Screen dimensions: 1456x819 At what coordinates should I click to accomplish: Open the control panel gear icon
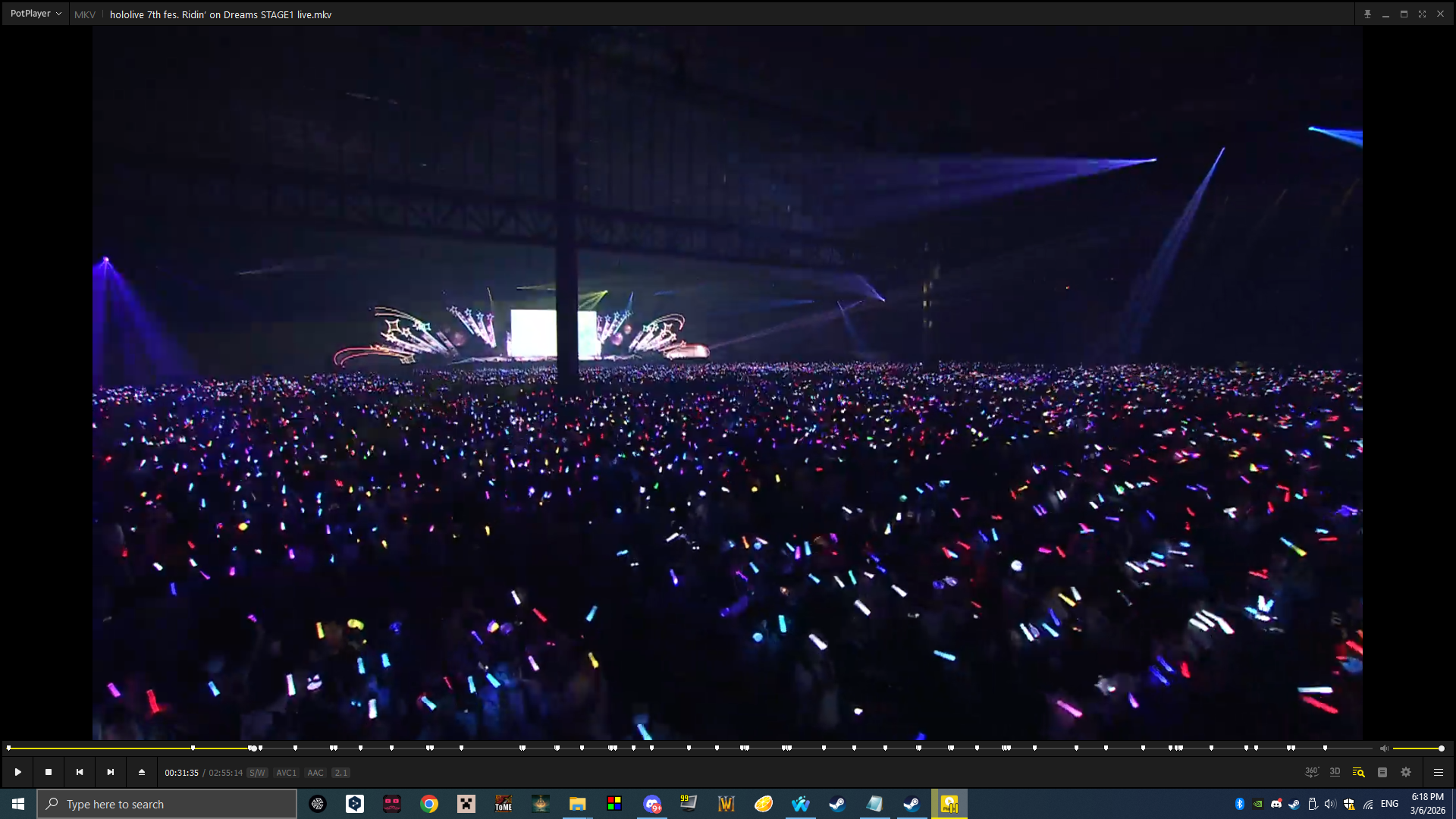1406,772
